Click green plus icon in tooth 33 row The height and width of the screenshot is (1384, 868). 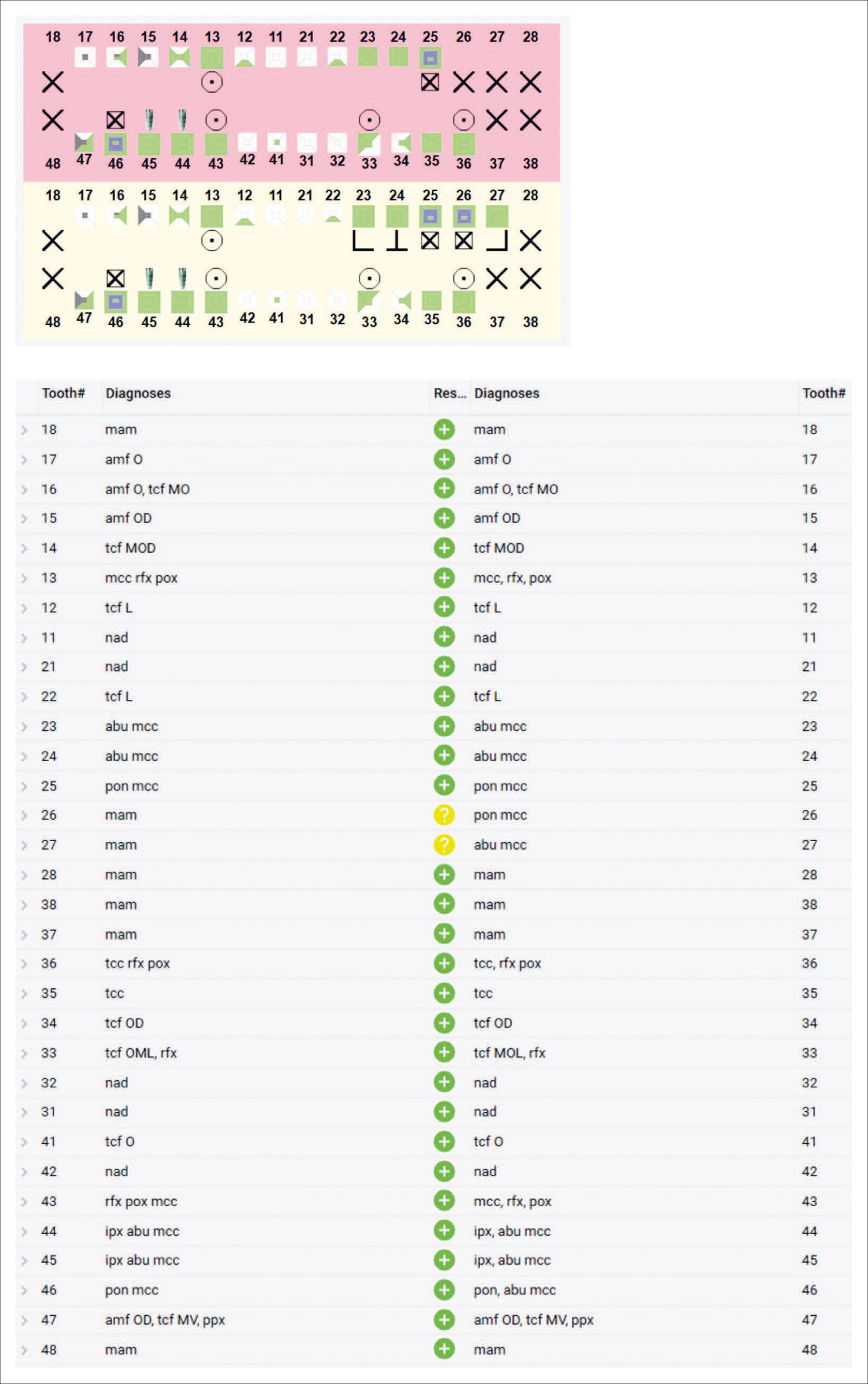(x=444, y=1052)
